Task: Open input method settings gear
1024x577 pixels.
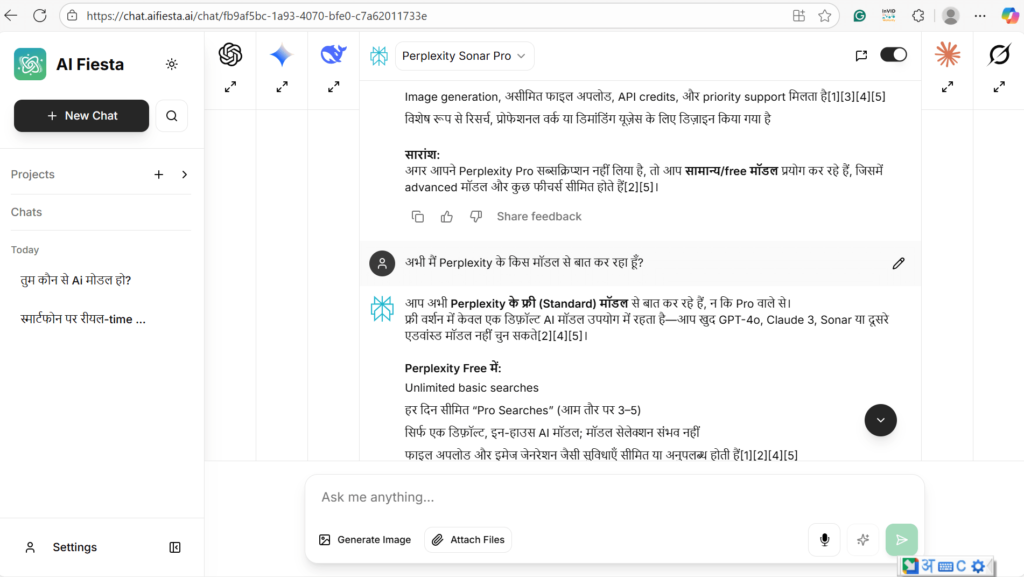Action: tap(978, 566)
